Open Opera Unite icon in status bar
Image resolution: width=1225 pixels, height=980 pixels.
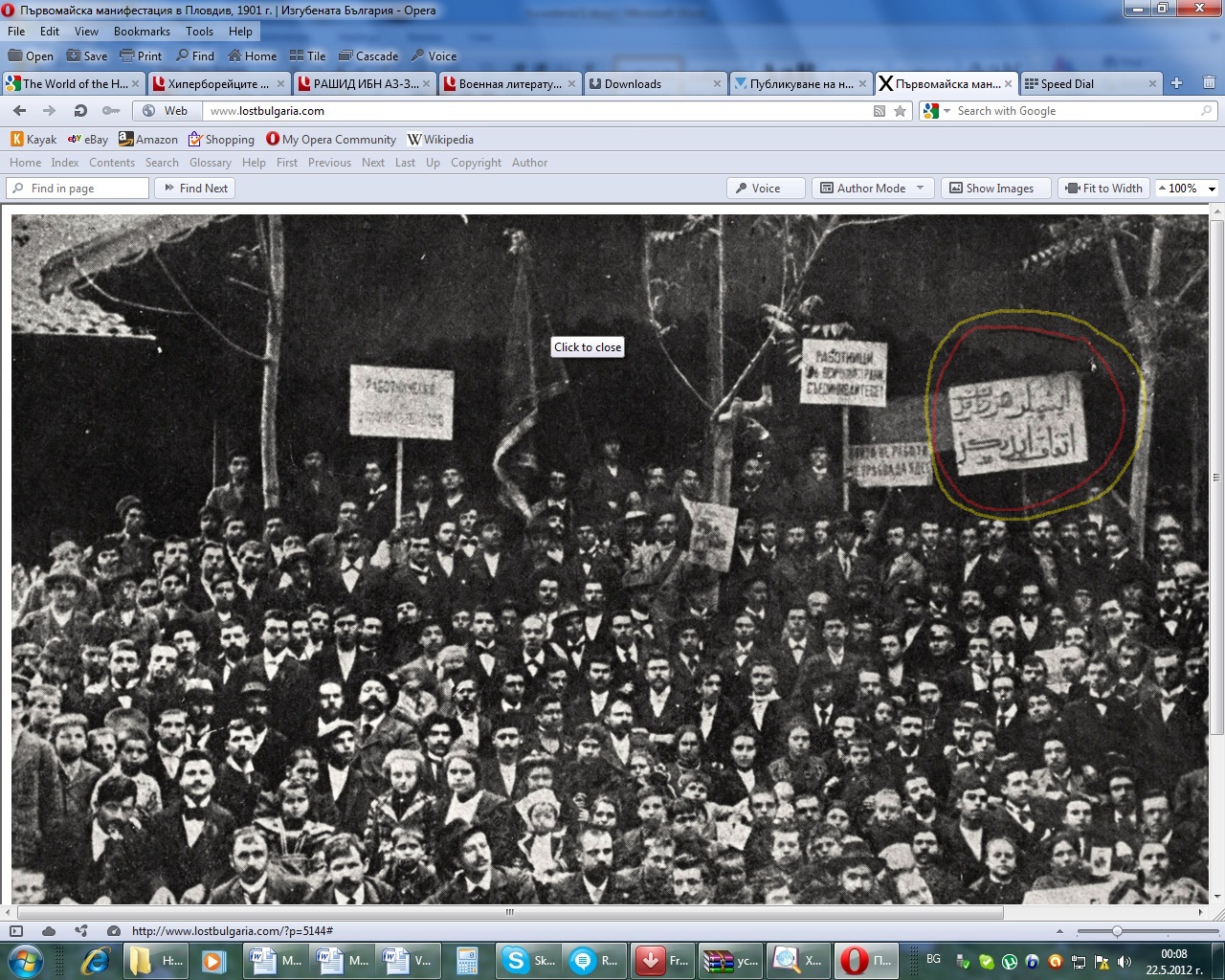tap(81, 931)
